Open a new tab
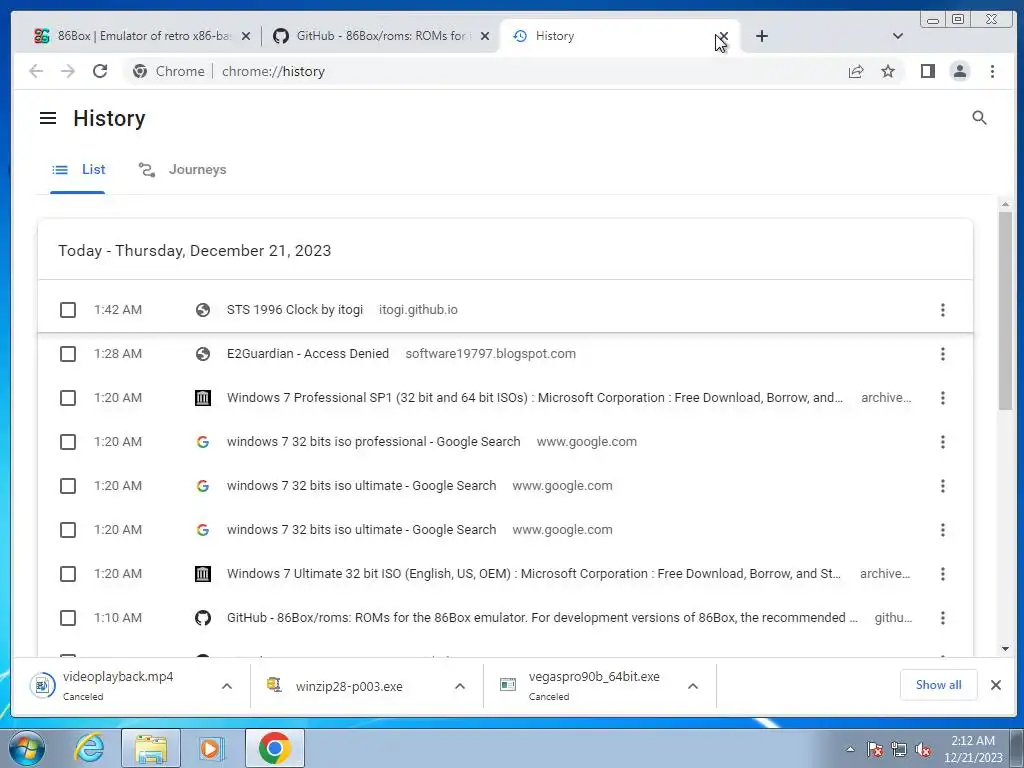Screen dimensions: 1024x768 [761, 36]
